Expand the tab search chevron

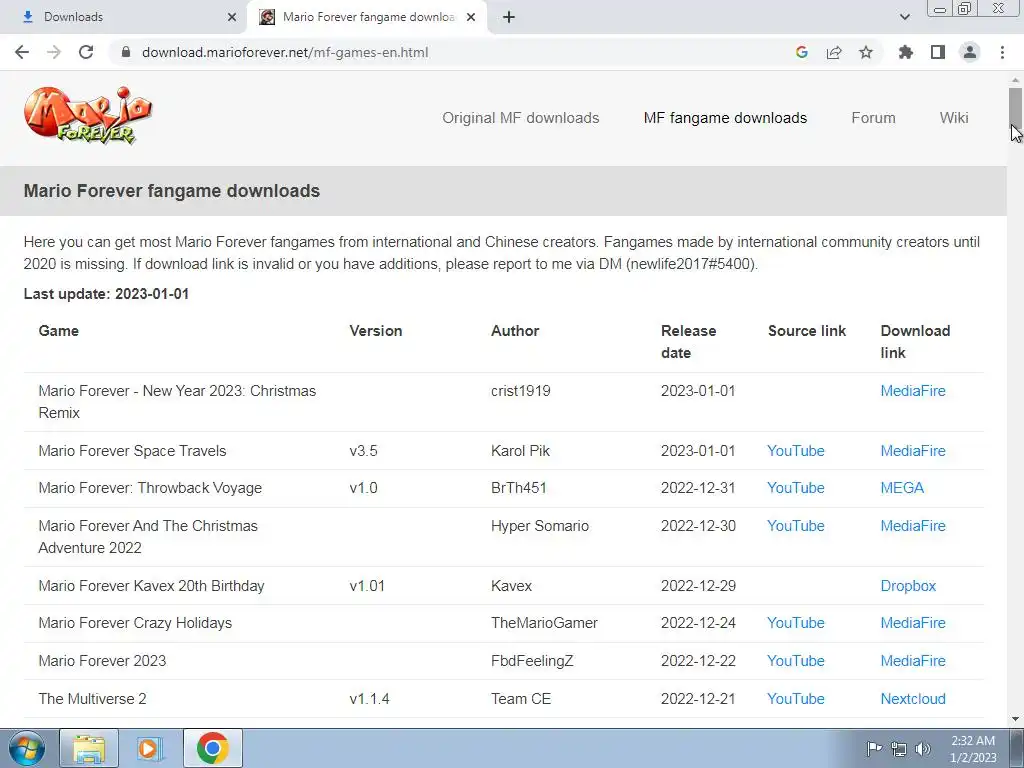[904, 17]
